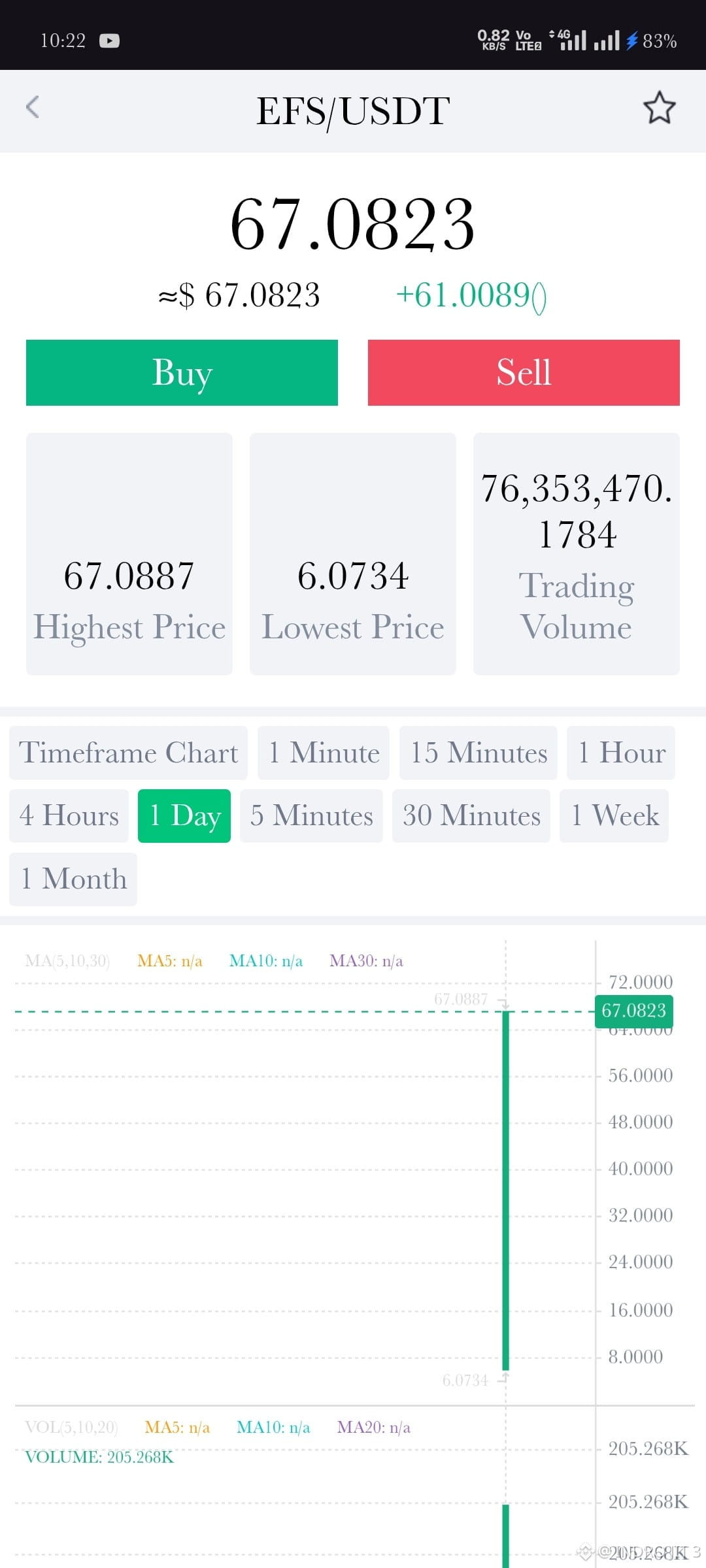
Task: Tap the 4G signal strength indicator
Action: pos(567,41)
